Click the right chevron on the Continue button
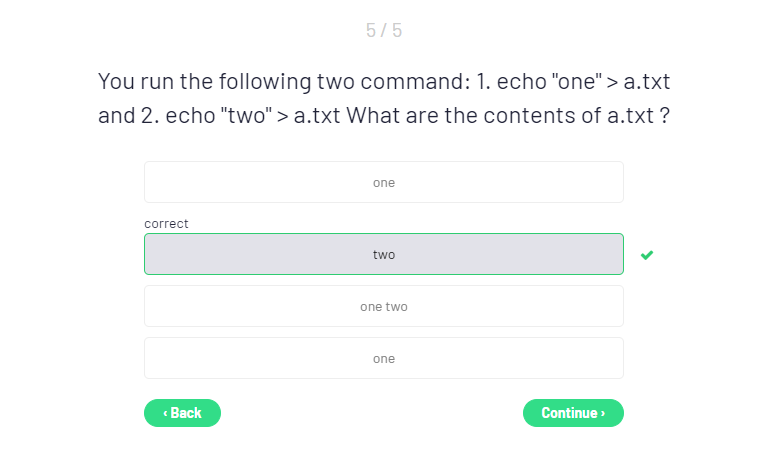This screenshot has width=775, height=461. coord(603,413)
